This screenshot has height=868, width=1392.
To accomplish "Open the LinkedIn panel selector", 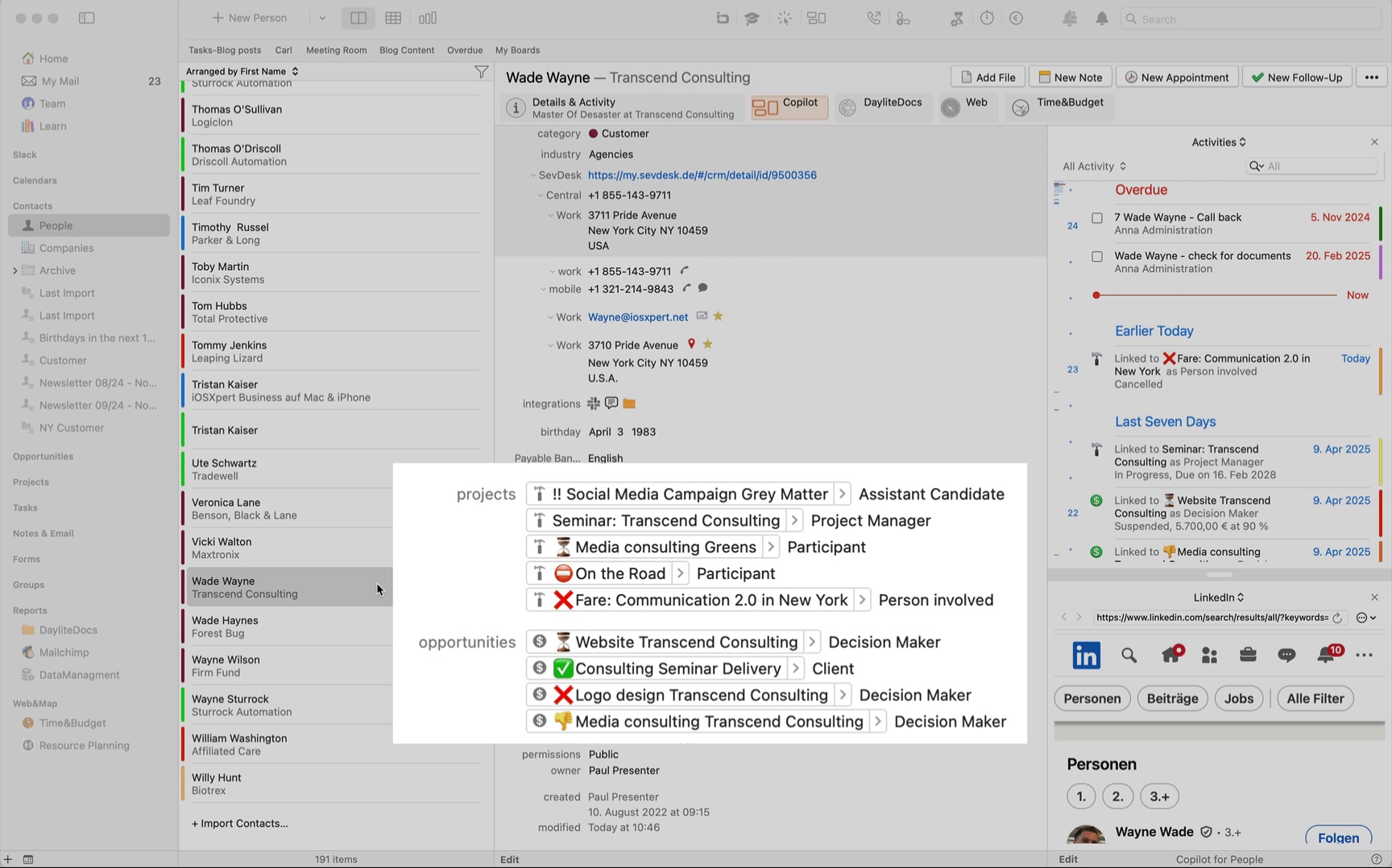I will 1219,597.
